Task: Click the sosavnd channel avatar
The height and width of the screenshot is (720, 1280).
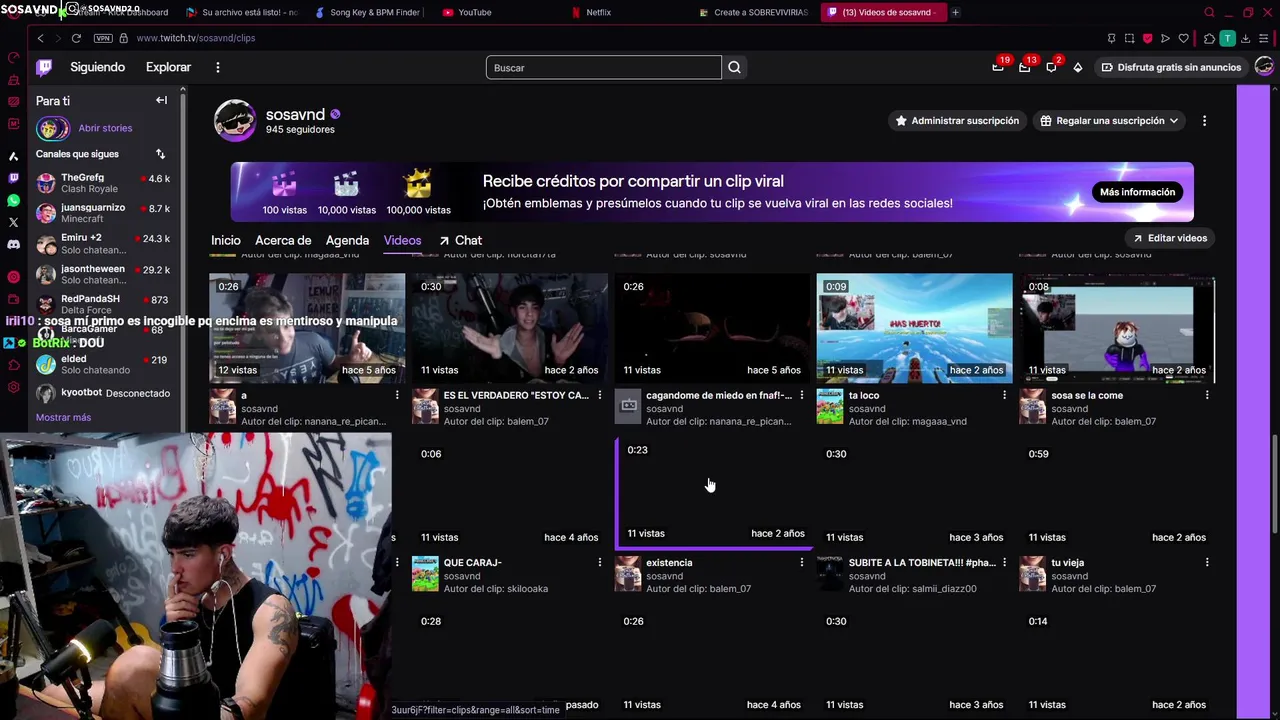Action: point(235,120)
